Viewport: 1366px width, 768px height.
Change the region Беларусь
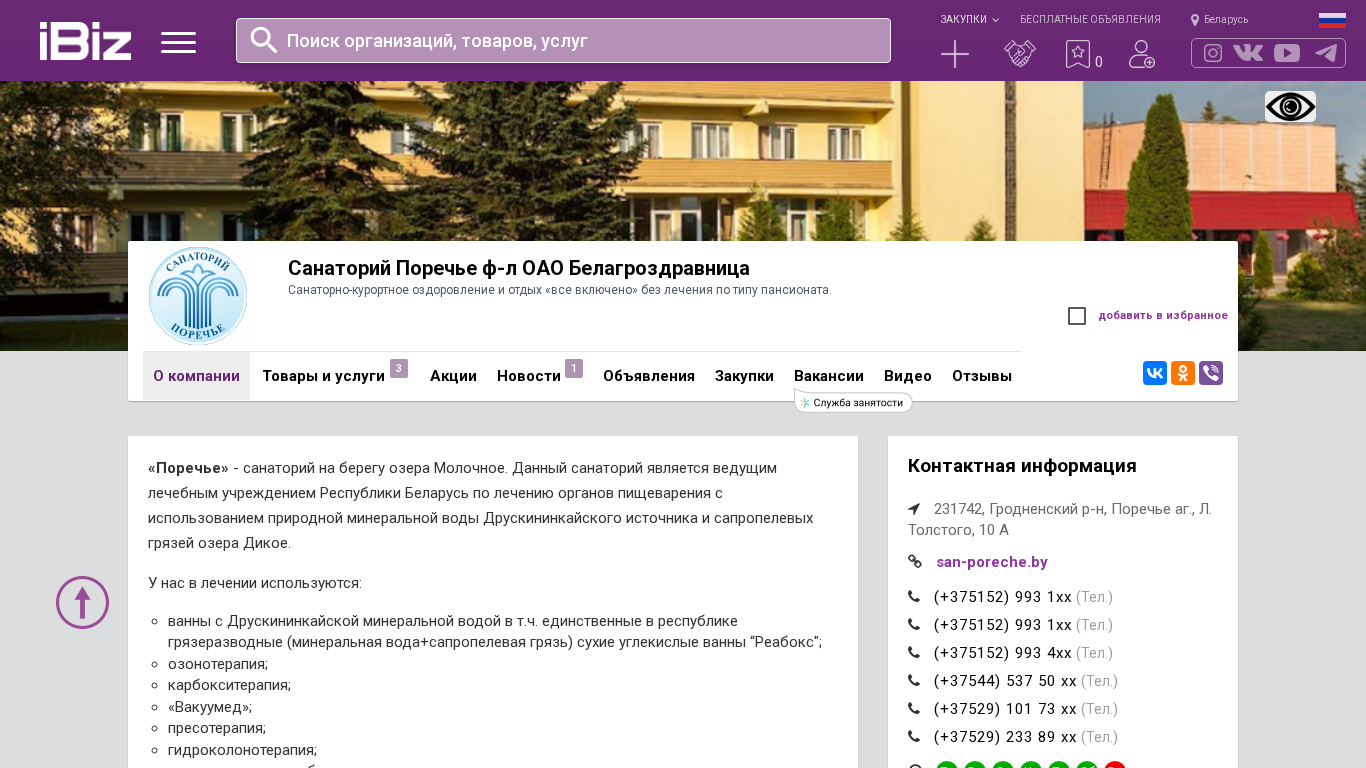(x=1219, y=19)
